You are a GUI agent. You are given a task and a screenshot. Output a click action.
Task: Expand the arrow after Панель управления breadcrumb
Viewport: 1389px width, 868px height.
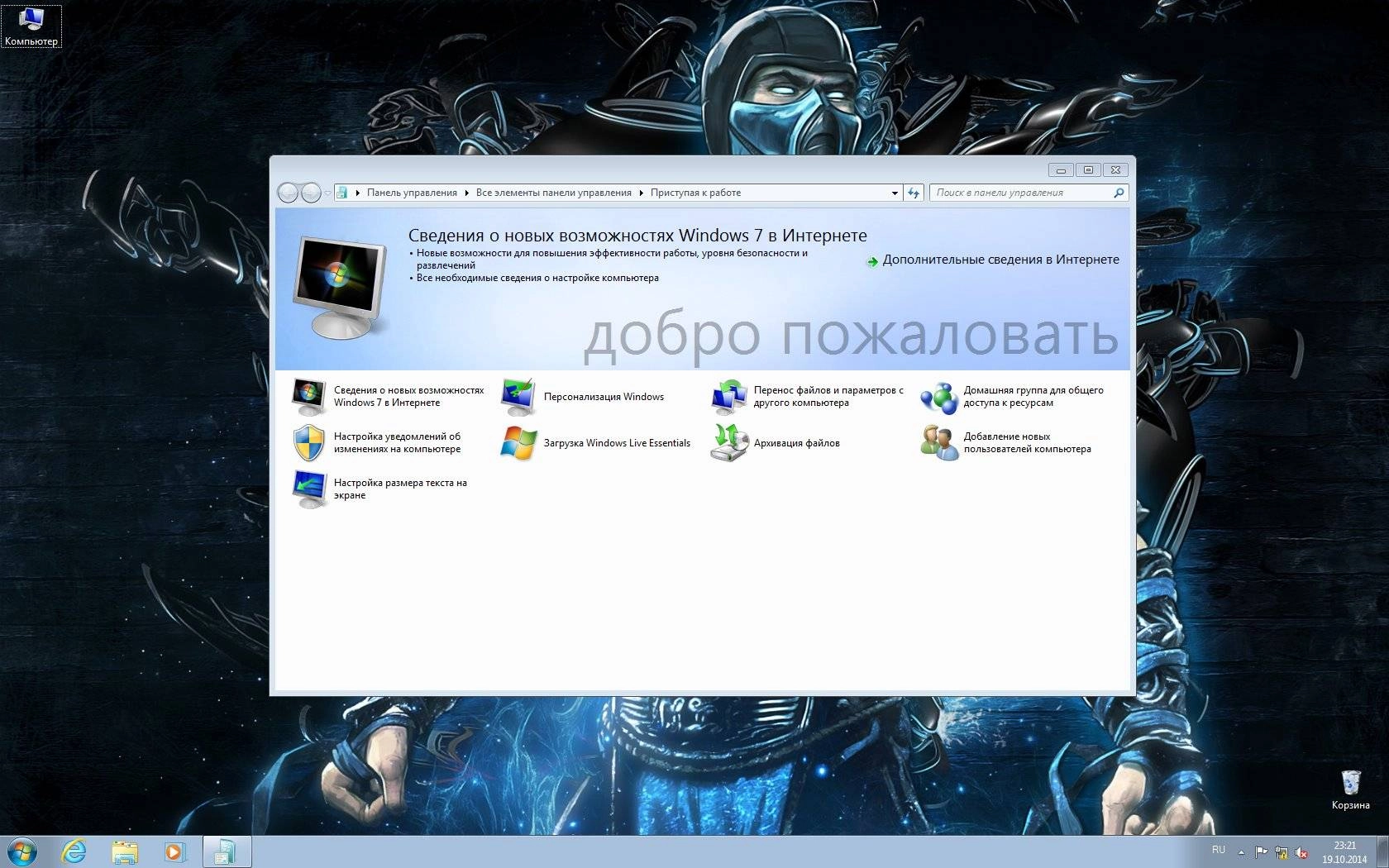[x=467, y=193]
